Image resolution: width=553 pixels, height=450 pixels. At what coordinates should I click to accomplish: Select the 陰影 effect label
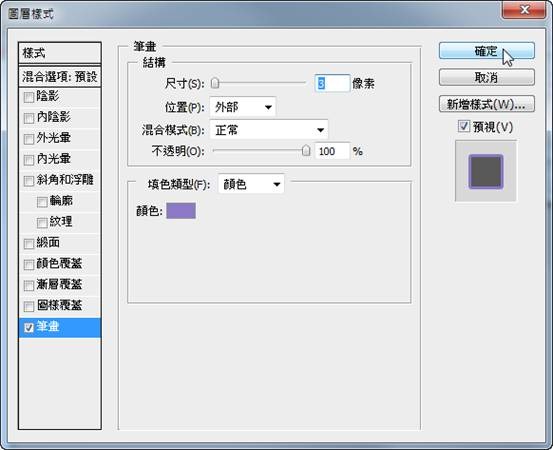pos(48,96)
